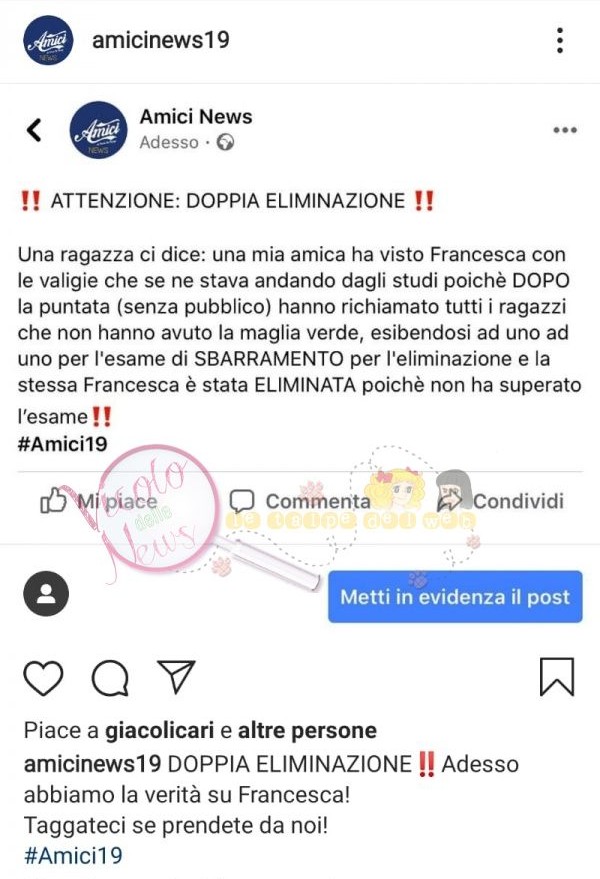Image resolution: width=600 pixels, height=879 pixels.
Task: Send the post via paper plane icon
Action: click(x=176, y=676)
